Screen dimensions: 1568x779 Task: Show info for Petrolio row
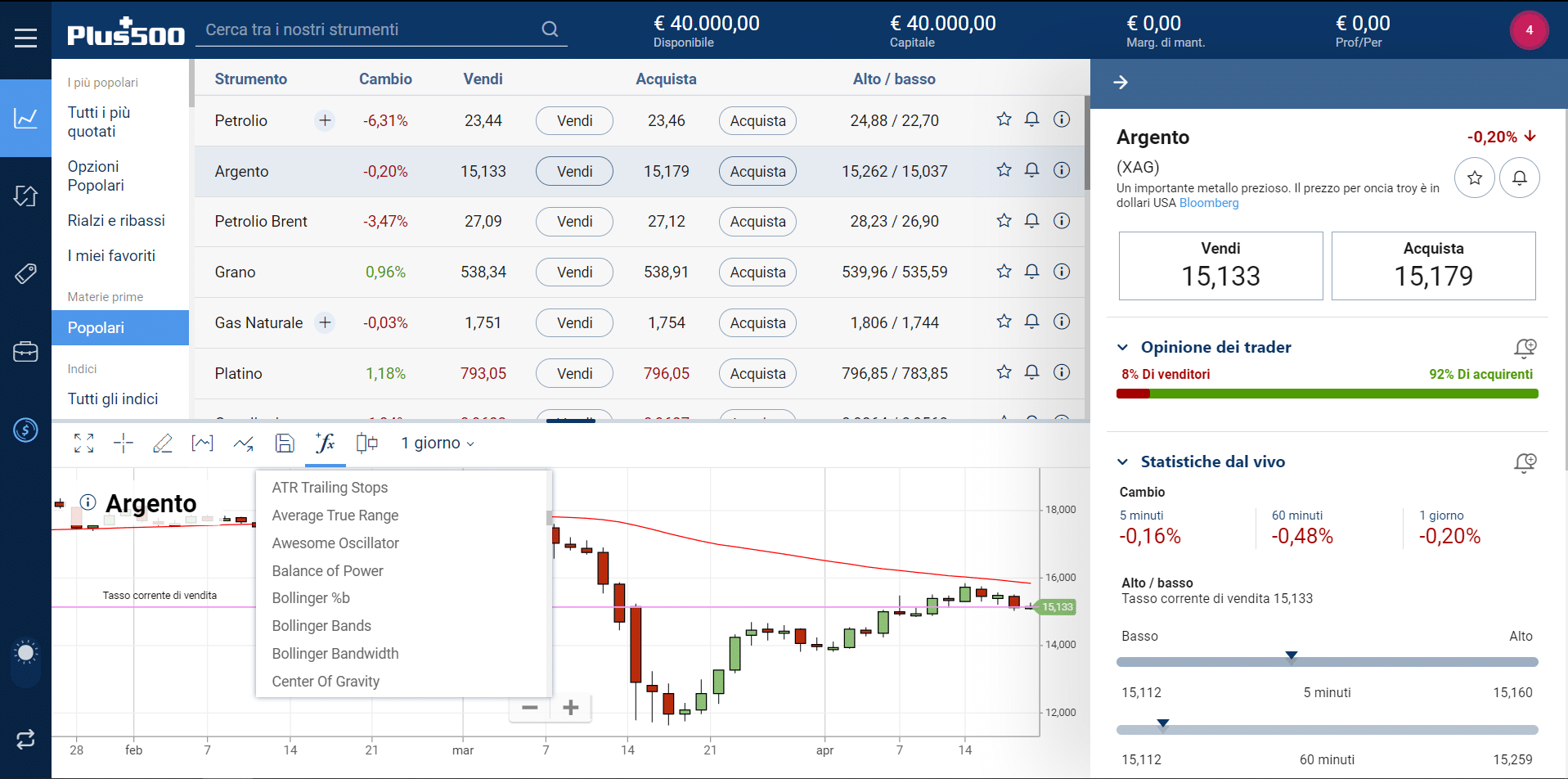pos(1062,119)
